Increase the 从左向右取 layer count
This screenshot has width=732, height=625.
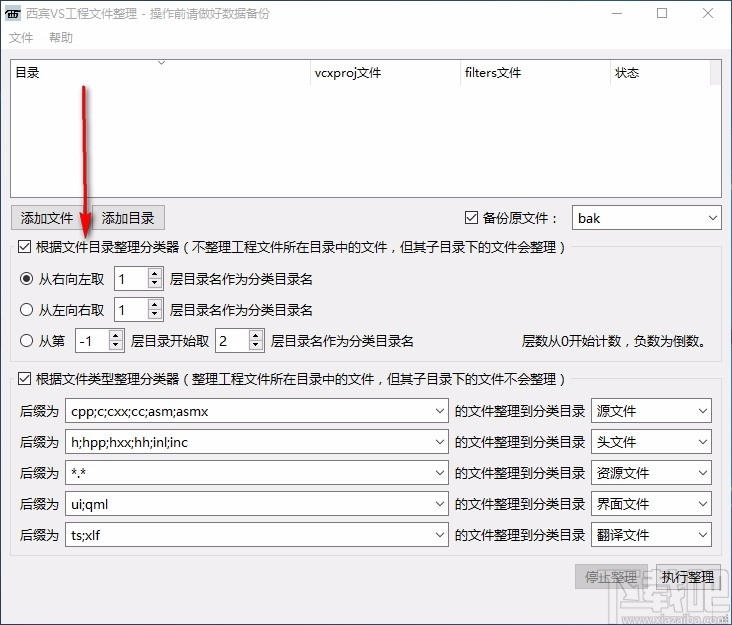point(155,304)
